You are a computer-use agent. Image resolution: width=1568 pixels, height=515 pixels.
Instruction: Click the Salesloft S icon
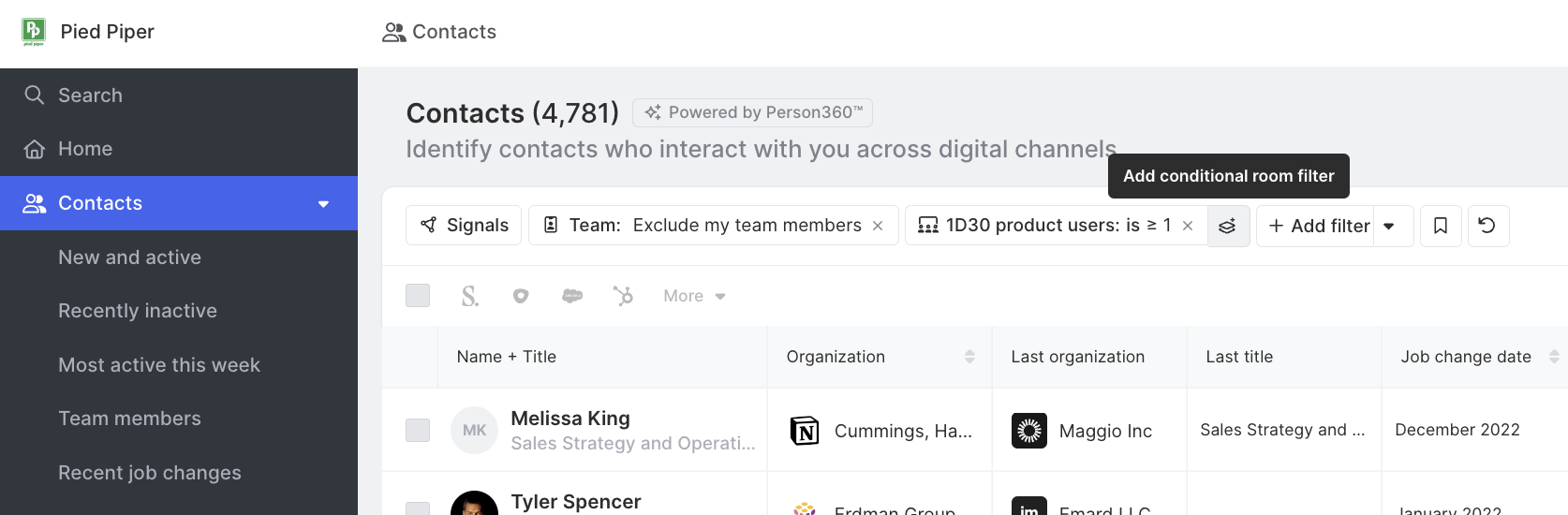pos(470,296)
